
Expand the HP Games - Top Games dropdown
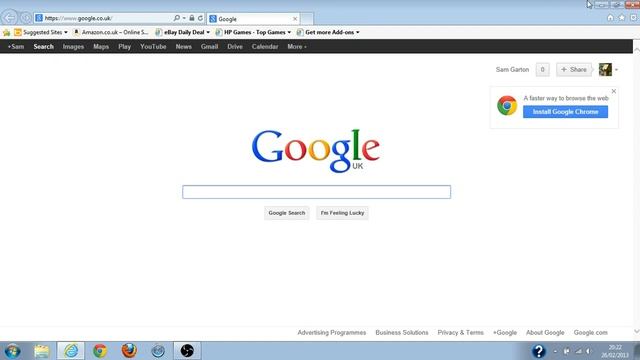point(289,32)
